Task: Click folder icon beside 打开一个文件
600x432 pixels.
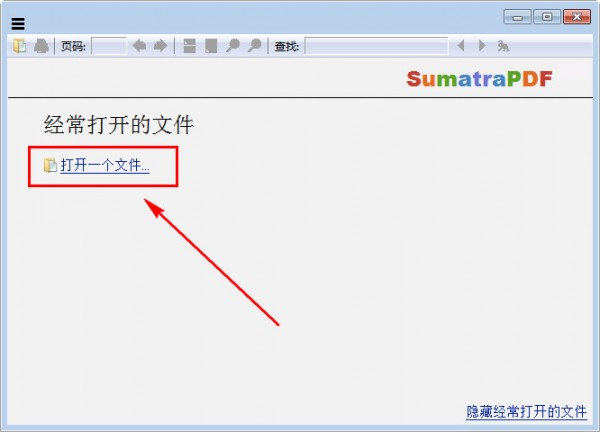Action: coord(50,165)
